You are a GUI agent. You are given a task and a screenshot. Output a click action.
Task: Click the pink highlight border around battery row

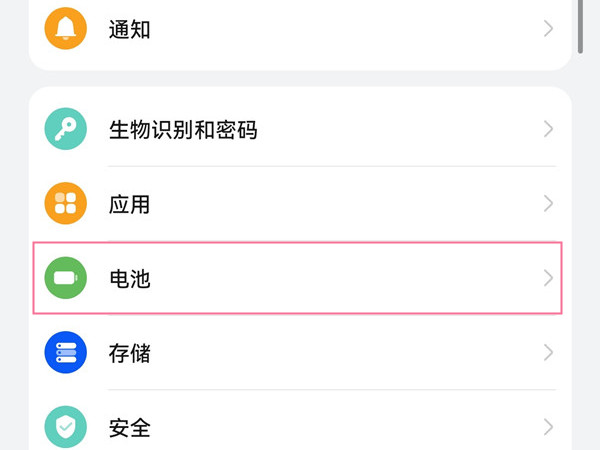coord(300,242)
